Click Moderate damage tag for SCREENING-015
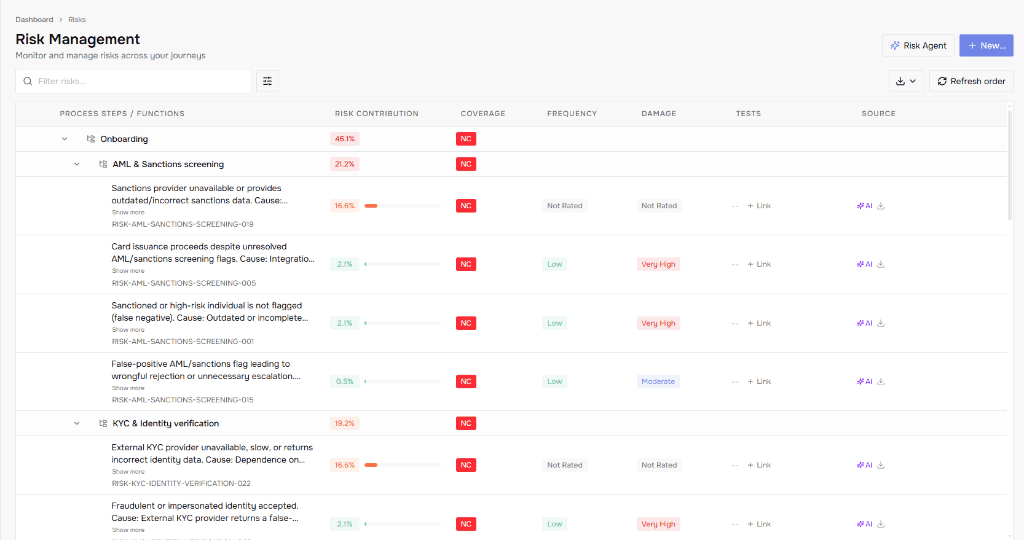This screenshot has width=1024, height=540. 658,381
